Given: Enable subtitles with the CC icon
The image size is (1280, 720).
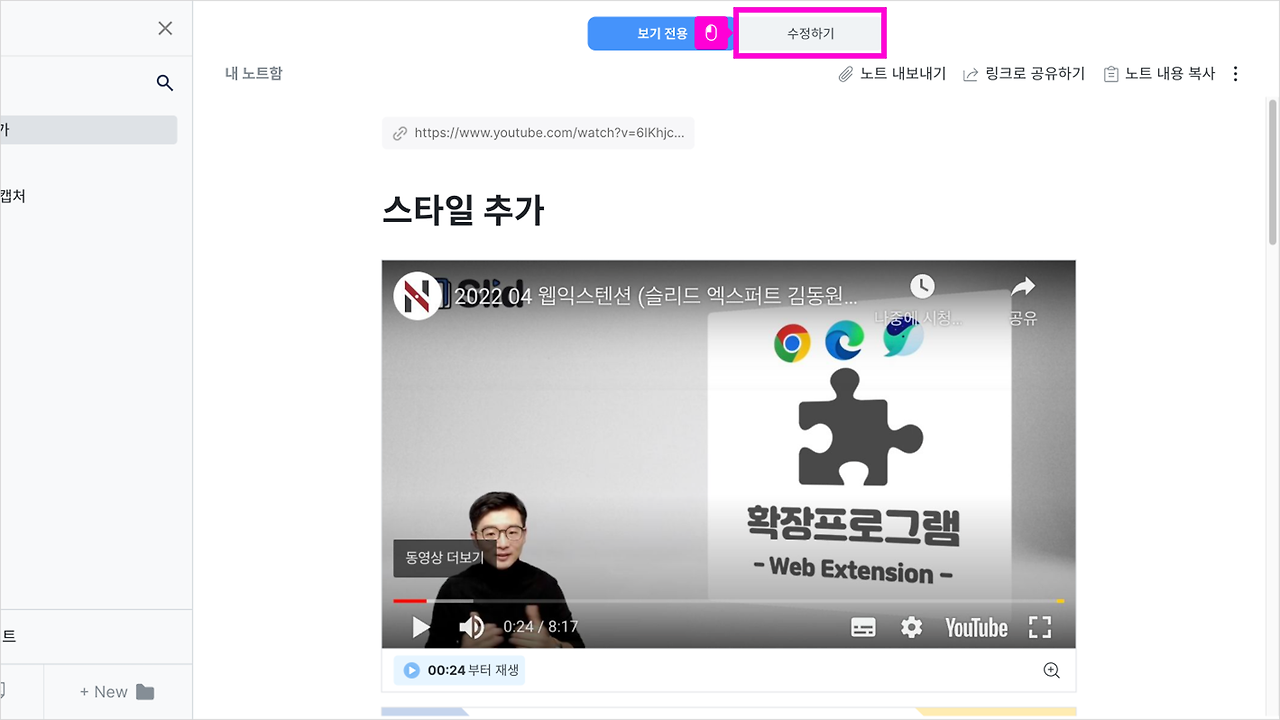Looking at the screenshot, I should click(x=862, y=627).
